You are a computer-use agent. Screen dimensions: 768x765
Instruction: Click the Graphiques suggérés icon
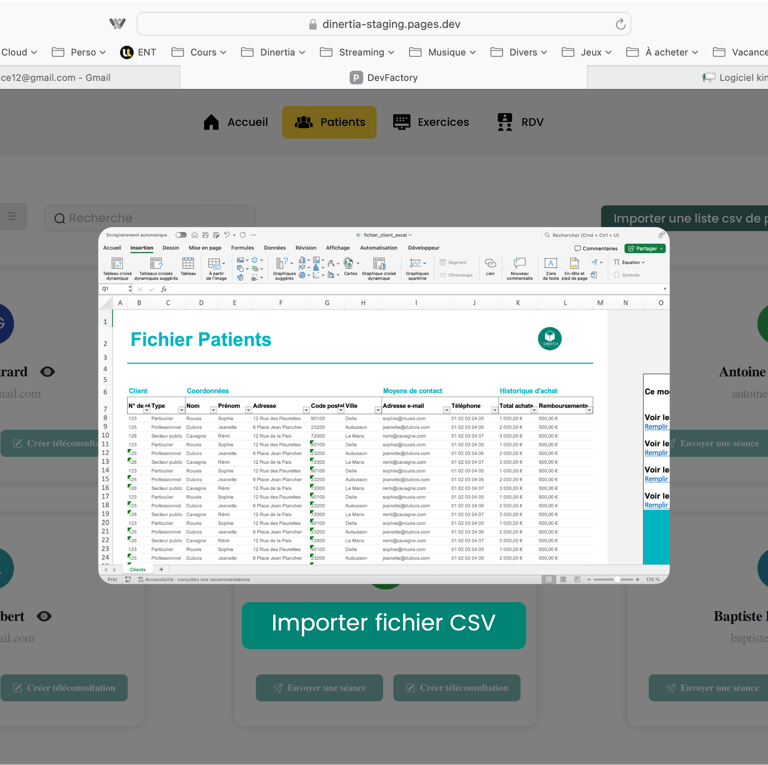(x=281, y=263)
